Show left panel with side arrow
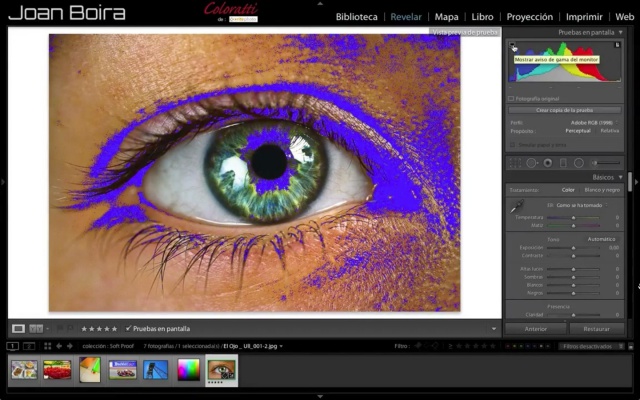640x400 pixels. click(3, 182)
